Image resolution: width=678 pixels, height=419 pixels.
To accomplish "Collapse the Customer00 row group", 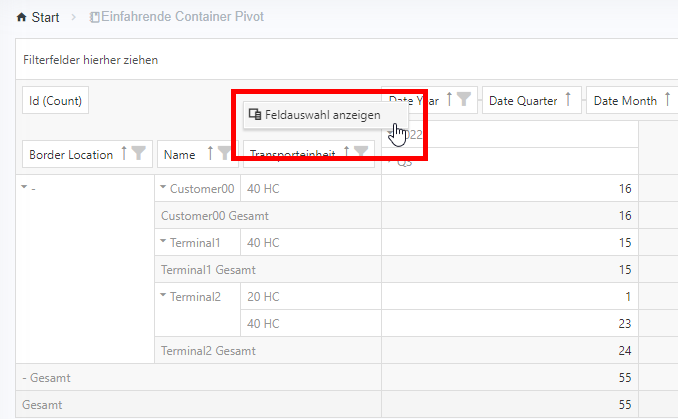I will tap(164, 188).
